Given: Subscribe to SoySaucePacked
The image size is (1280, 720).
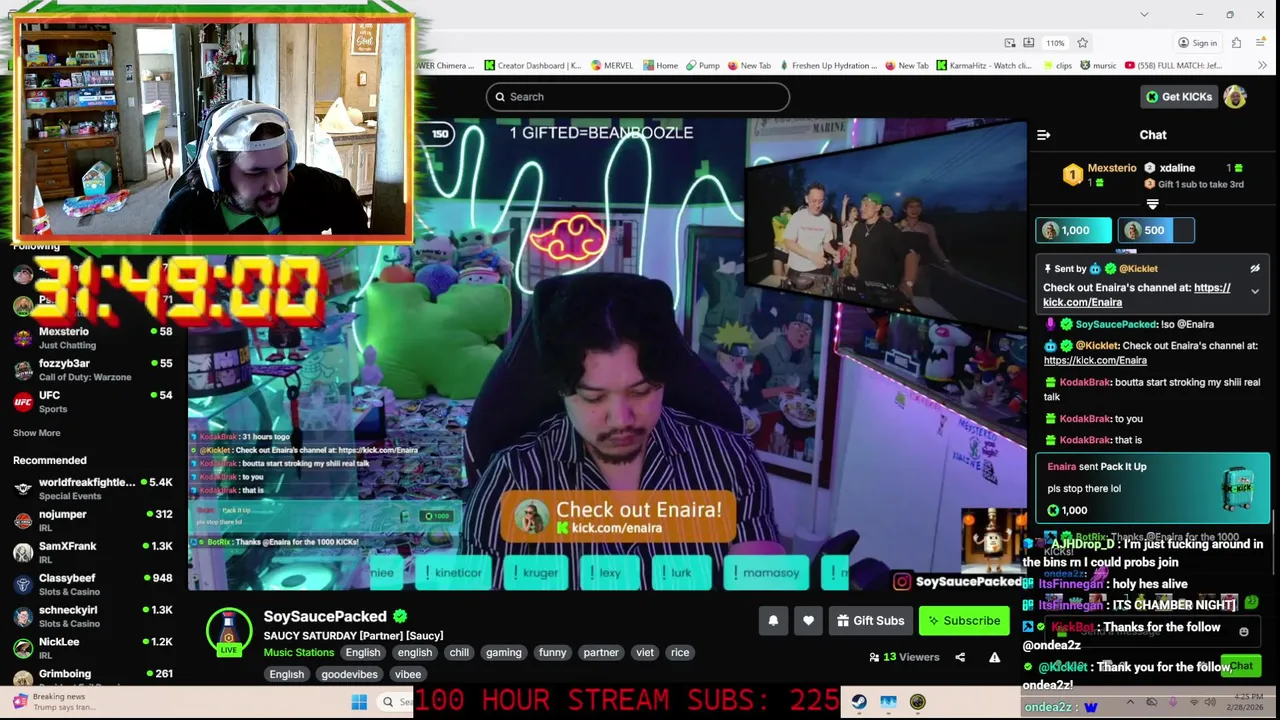Looking at the screenshot, I should 964,621.
